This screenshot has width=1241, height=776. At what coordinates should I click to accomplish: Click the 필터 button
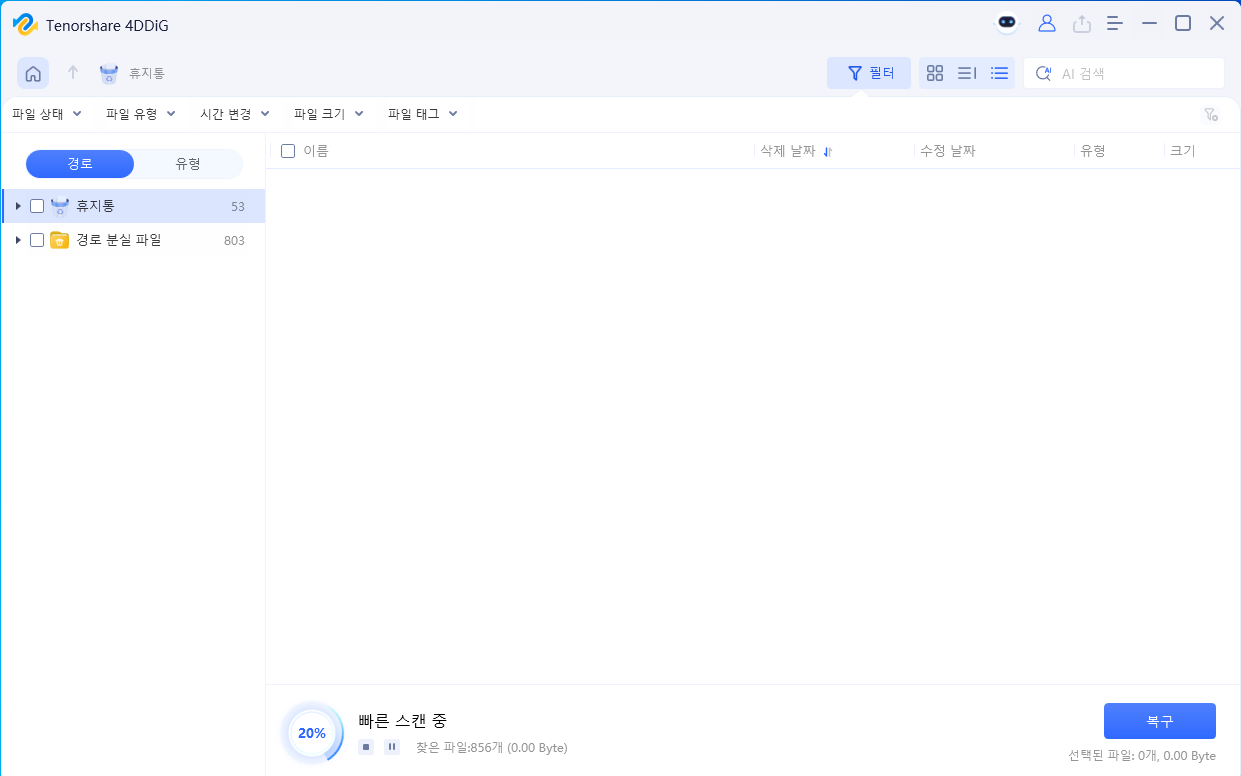pyautogui.click(x=869, y=73)
